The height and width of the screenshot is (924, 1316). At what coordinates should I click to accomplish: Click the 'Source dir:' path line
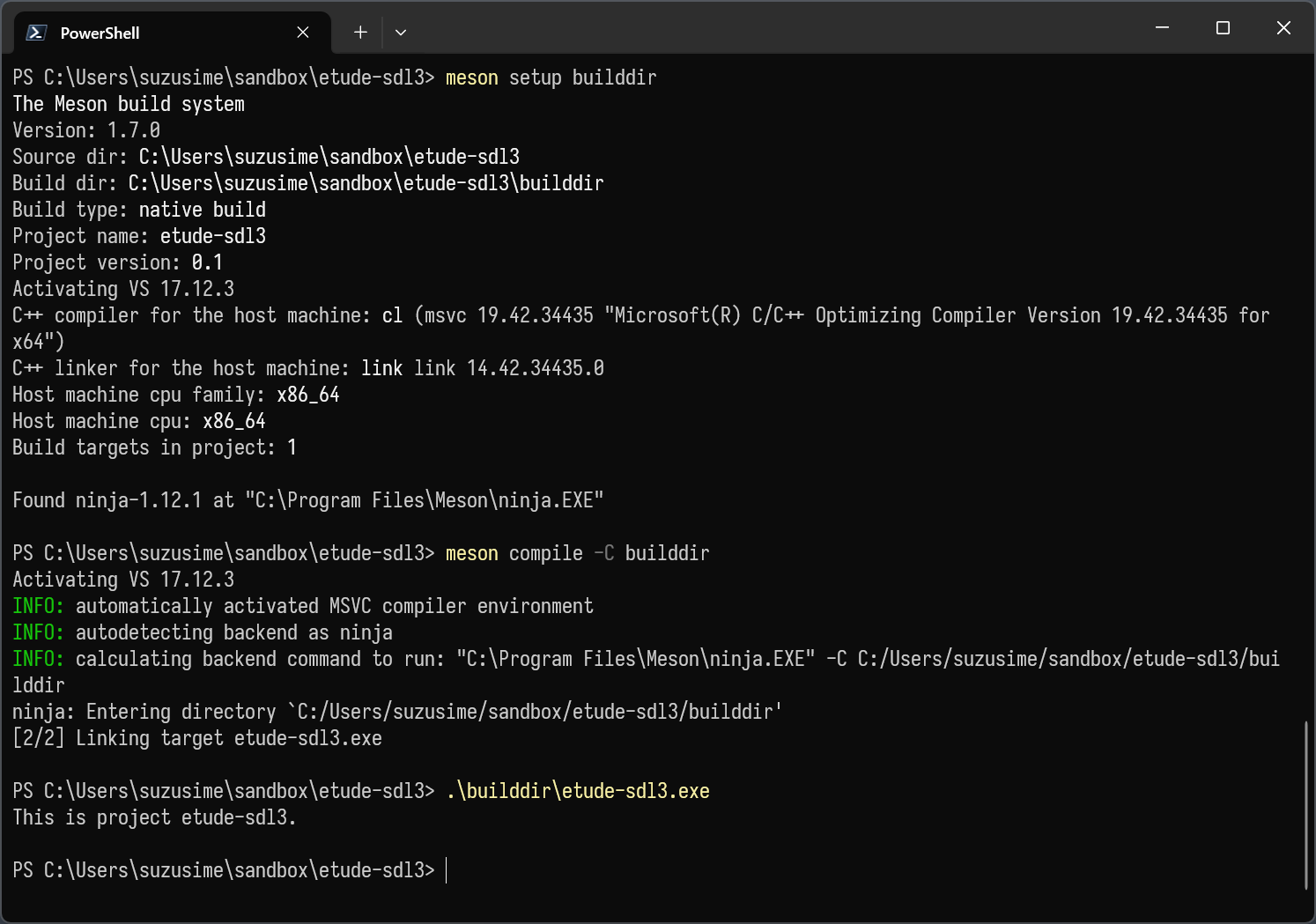click(266, 157)
